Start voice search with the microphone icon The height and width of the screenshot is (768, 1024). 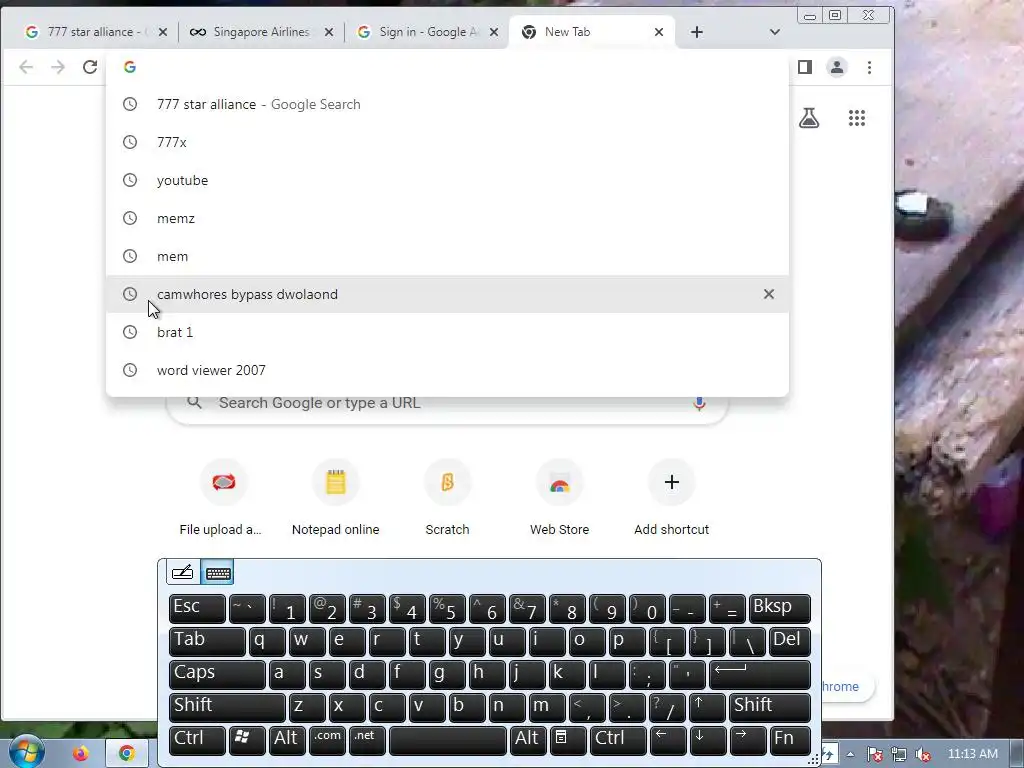click(x=699, y=404)
